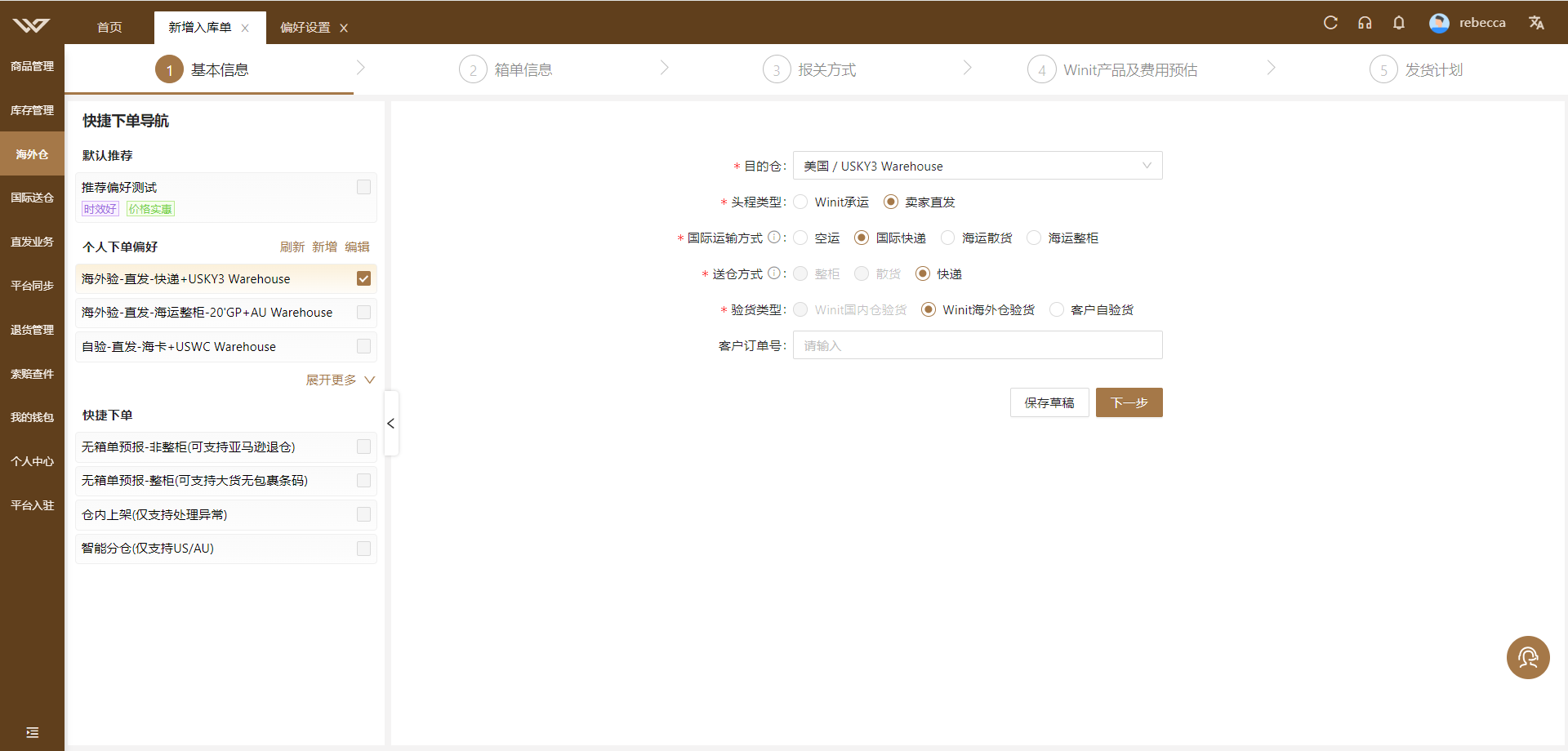This screenshot has height=751, width=1568.
Task: Click step 1 基本信息 circle
Action: coord(169,69)
